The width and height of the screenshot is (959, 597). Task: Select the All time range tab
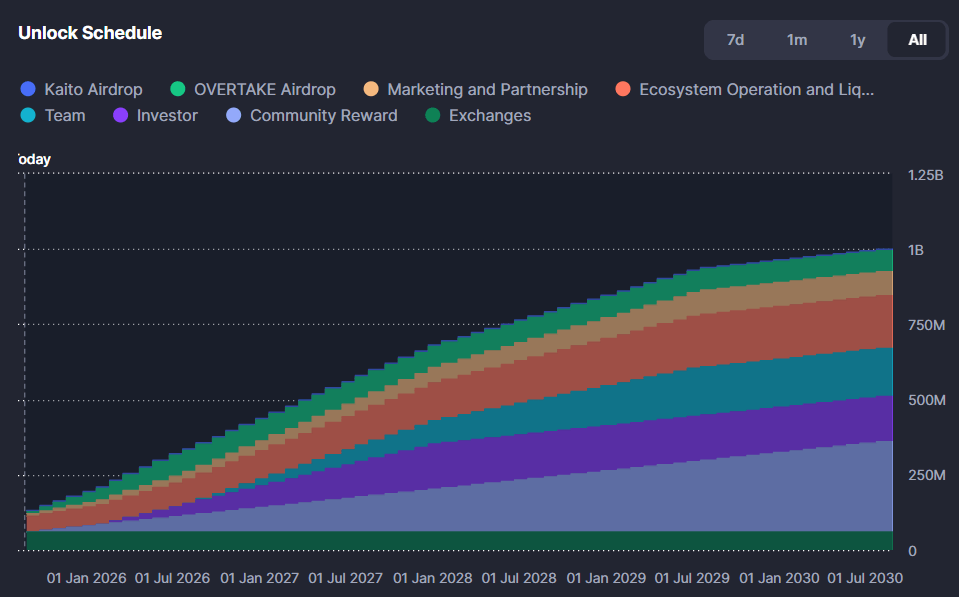[917, 40]
